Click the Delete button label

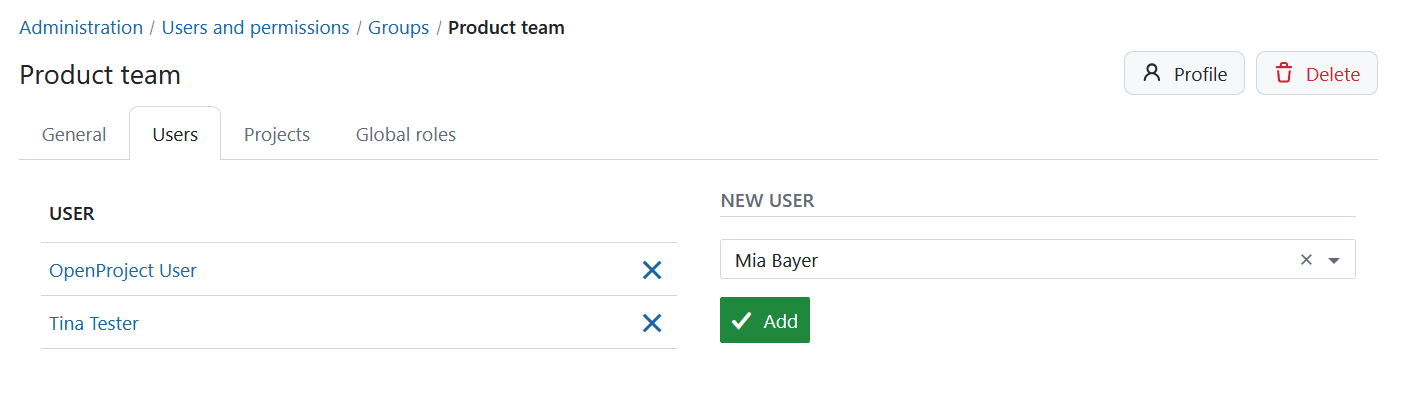pos(1332,74)
